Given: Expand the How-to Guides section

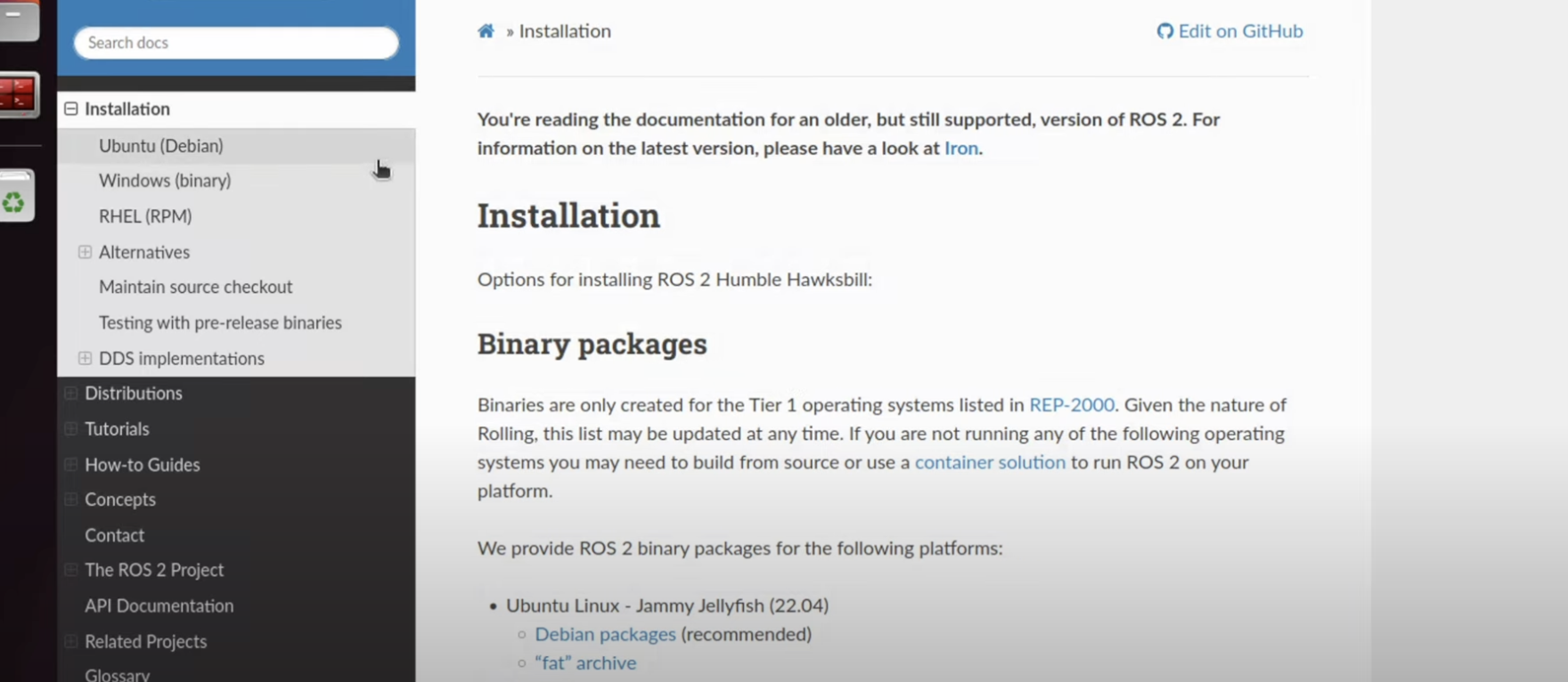Looking at the screenshot, I should coord(70,464).
